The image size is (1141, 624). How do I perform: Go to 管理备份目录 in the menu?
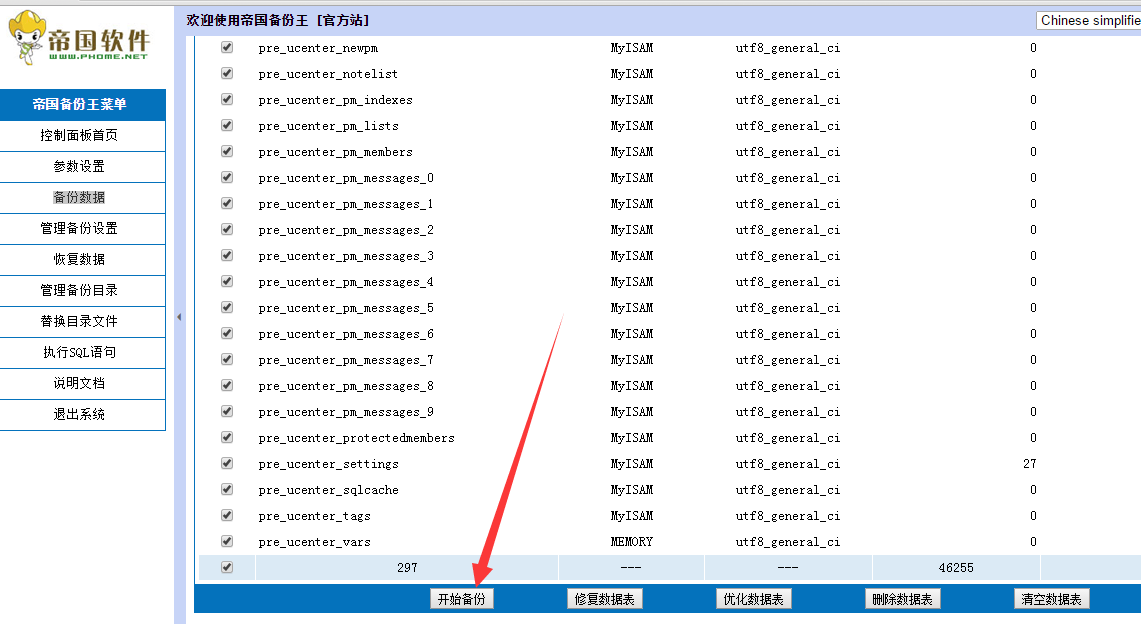click(x=79, y=291)
